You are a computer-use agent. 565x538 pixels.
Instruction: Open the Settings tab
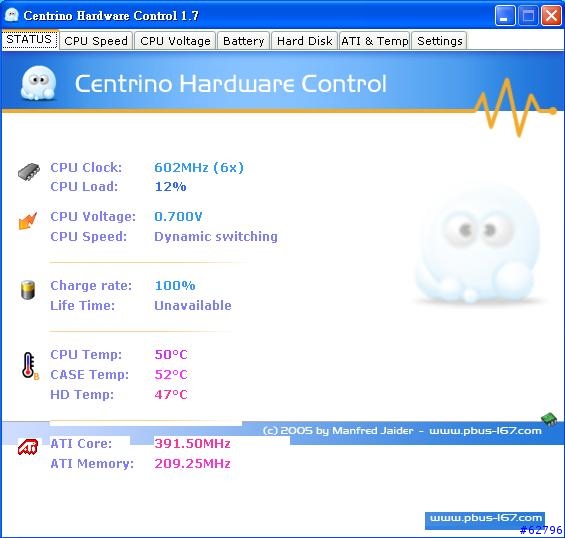tap(440, 41)
